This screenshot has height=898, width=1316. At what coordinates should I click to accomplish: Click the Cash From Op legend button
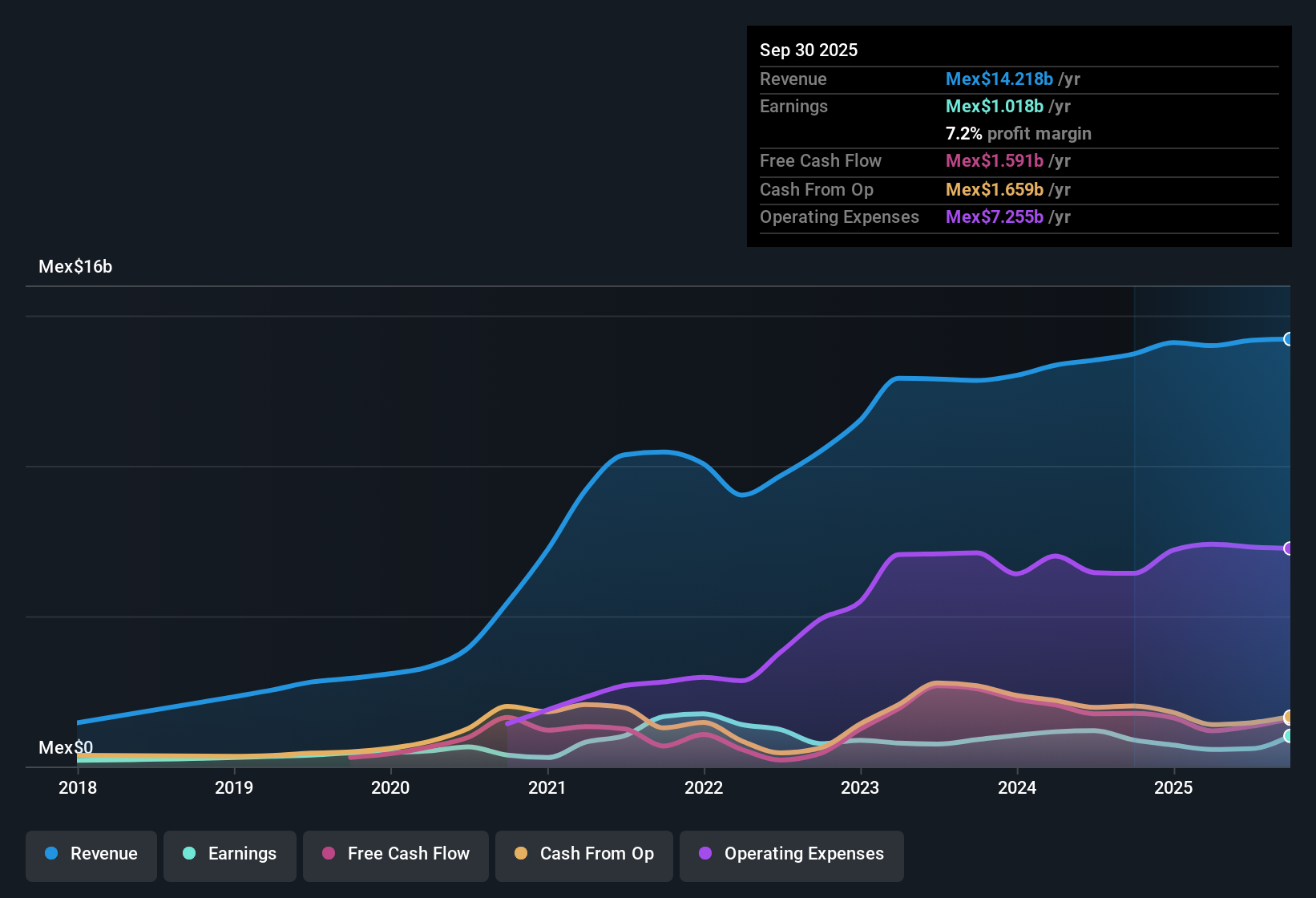point(583,855)
